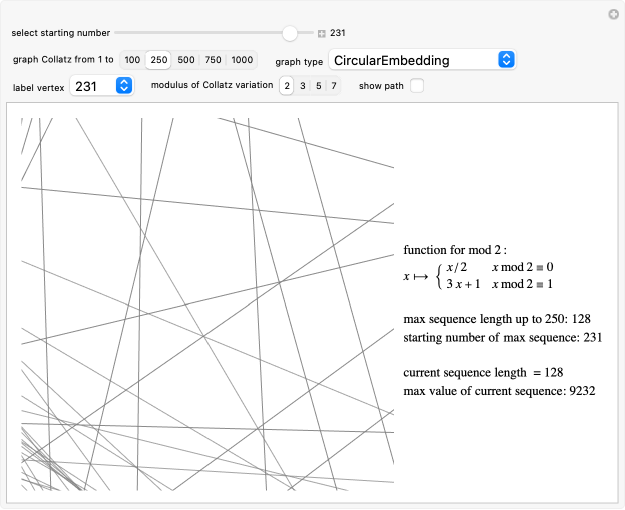Click the starting number slider thumb
The image size is (625, 510).
point(290,33)
